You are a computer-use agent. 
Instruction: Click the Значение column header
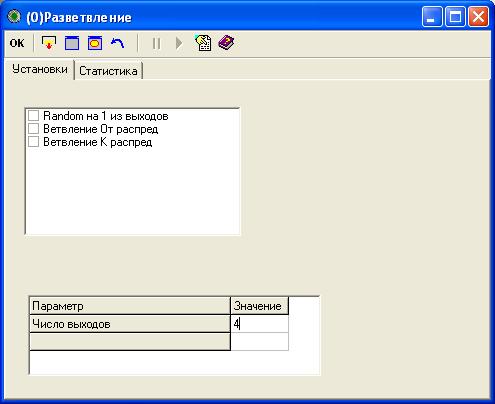coord(259,306)
